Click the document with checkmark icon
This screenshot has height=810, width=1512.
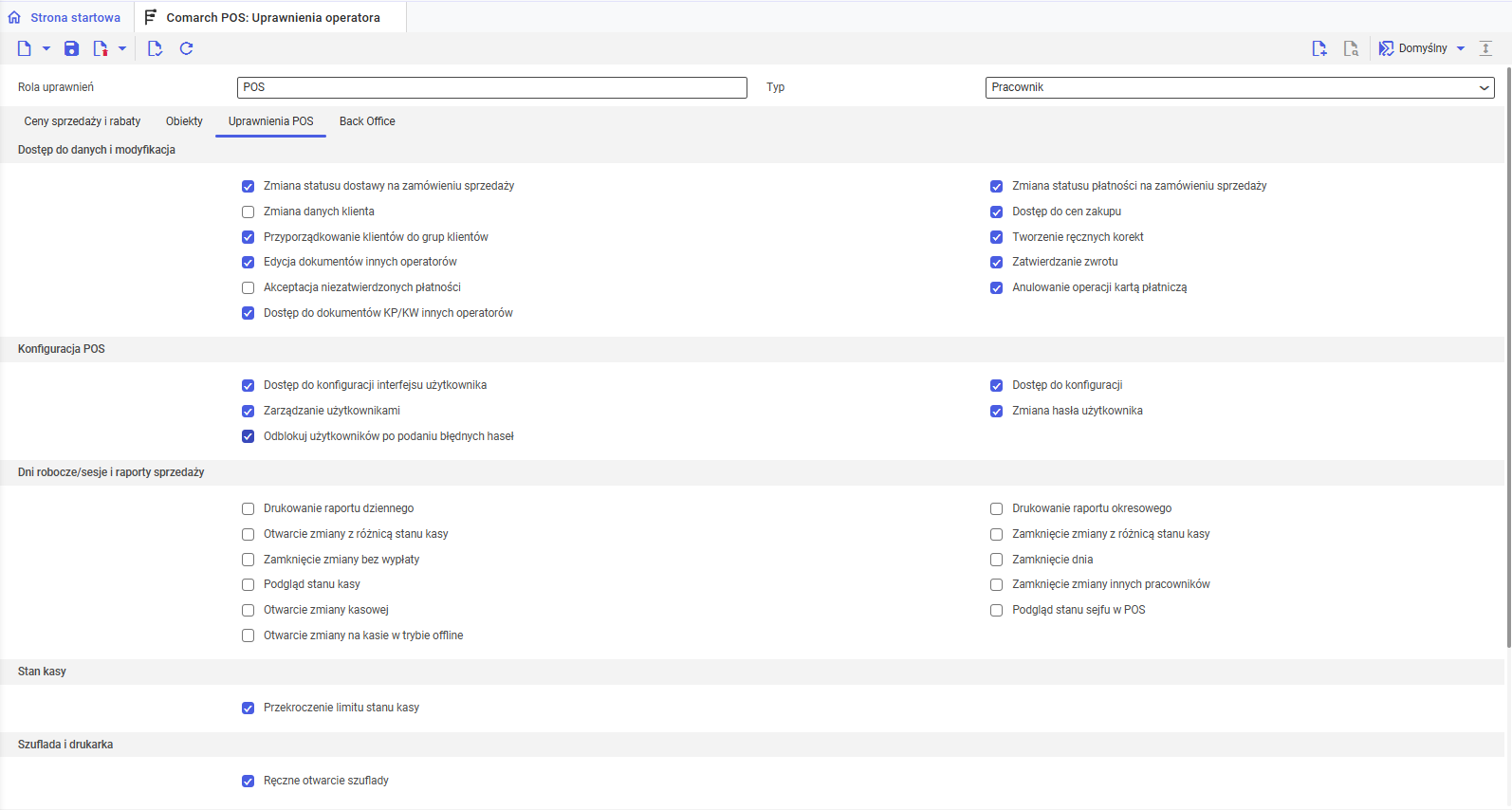click(x=155, y=48)
